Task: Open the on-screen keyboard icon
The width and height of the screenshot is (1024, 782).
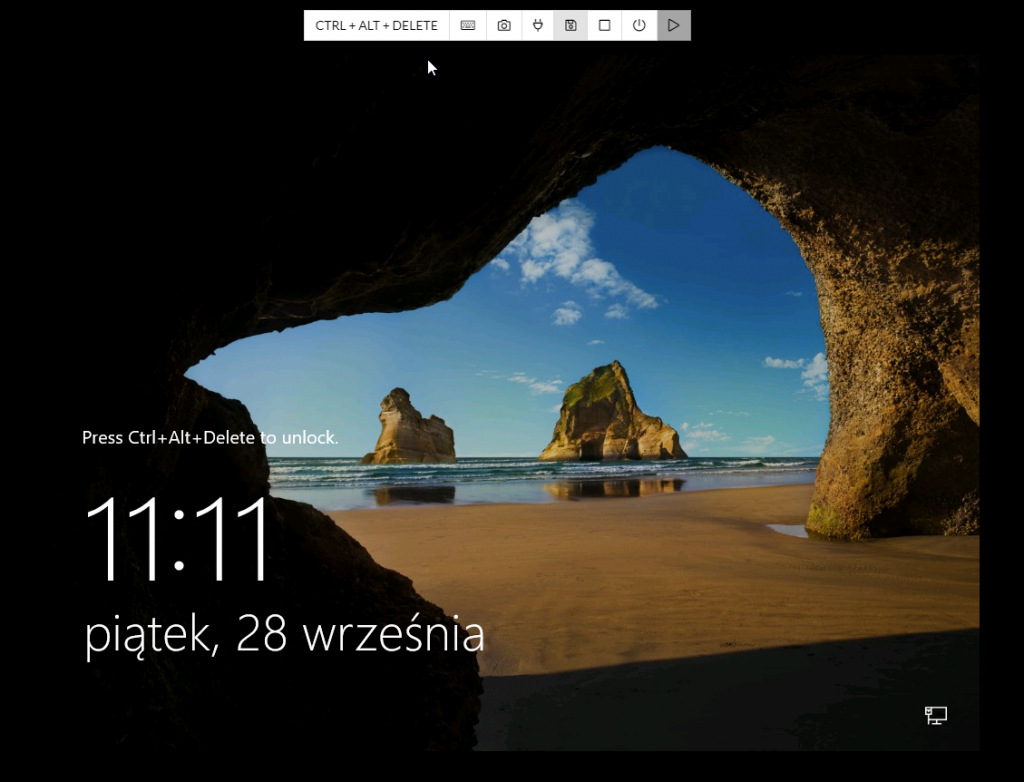Action: 468,25
